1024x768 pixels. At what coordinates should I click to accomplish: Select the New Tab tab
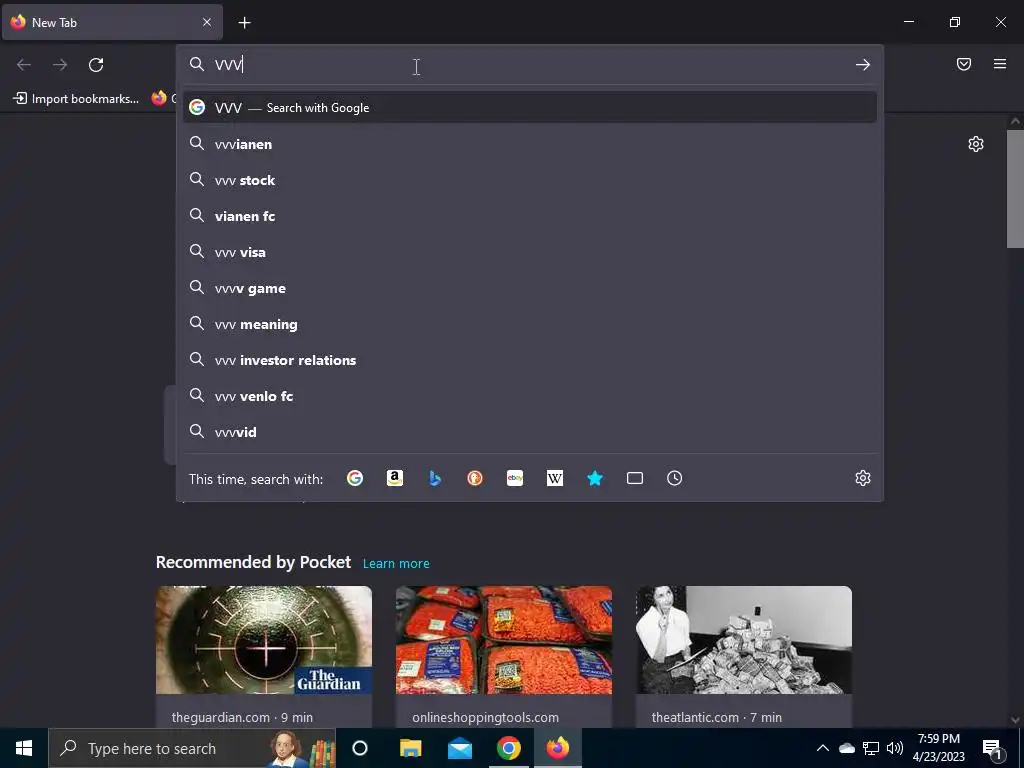coord(112,22)
